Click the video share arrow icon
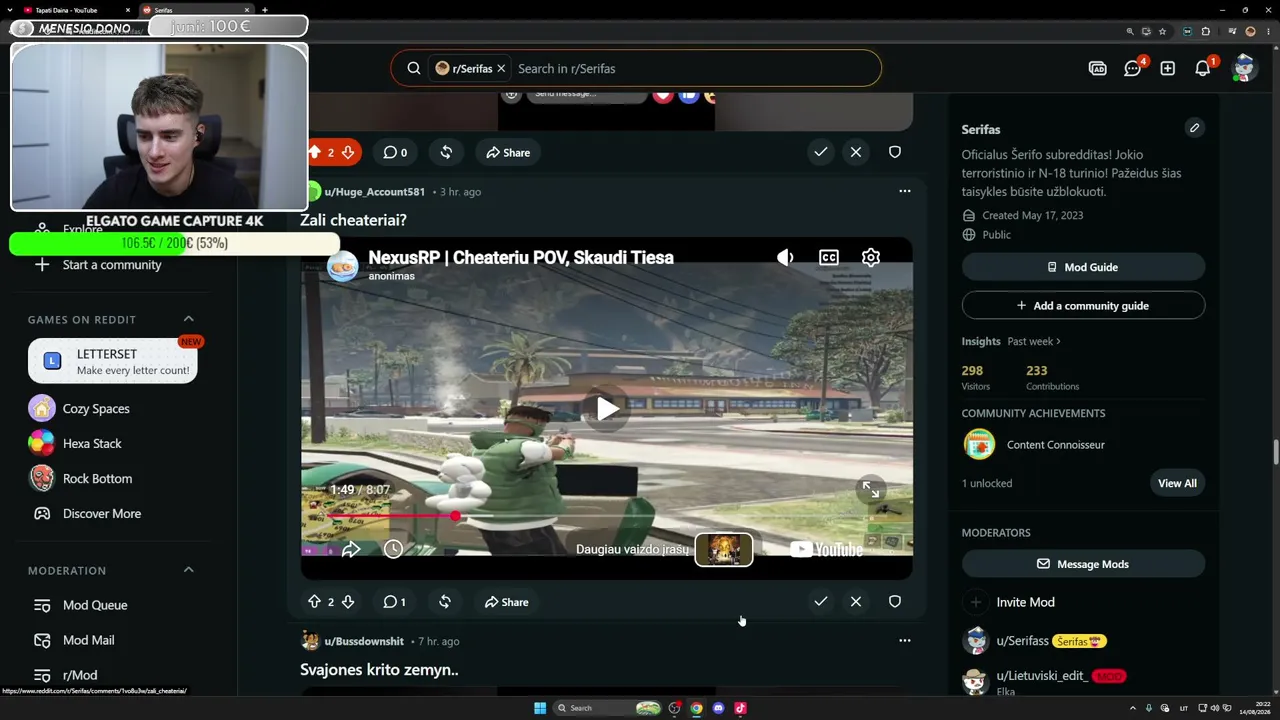 [x=351, y=549]
